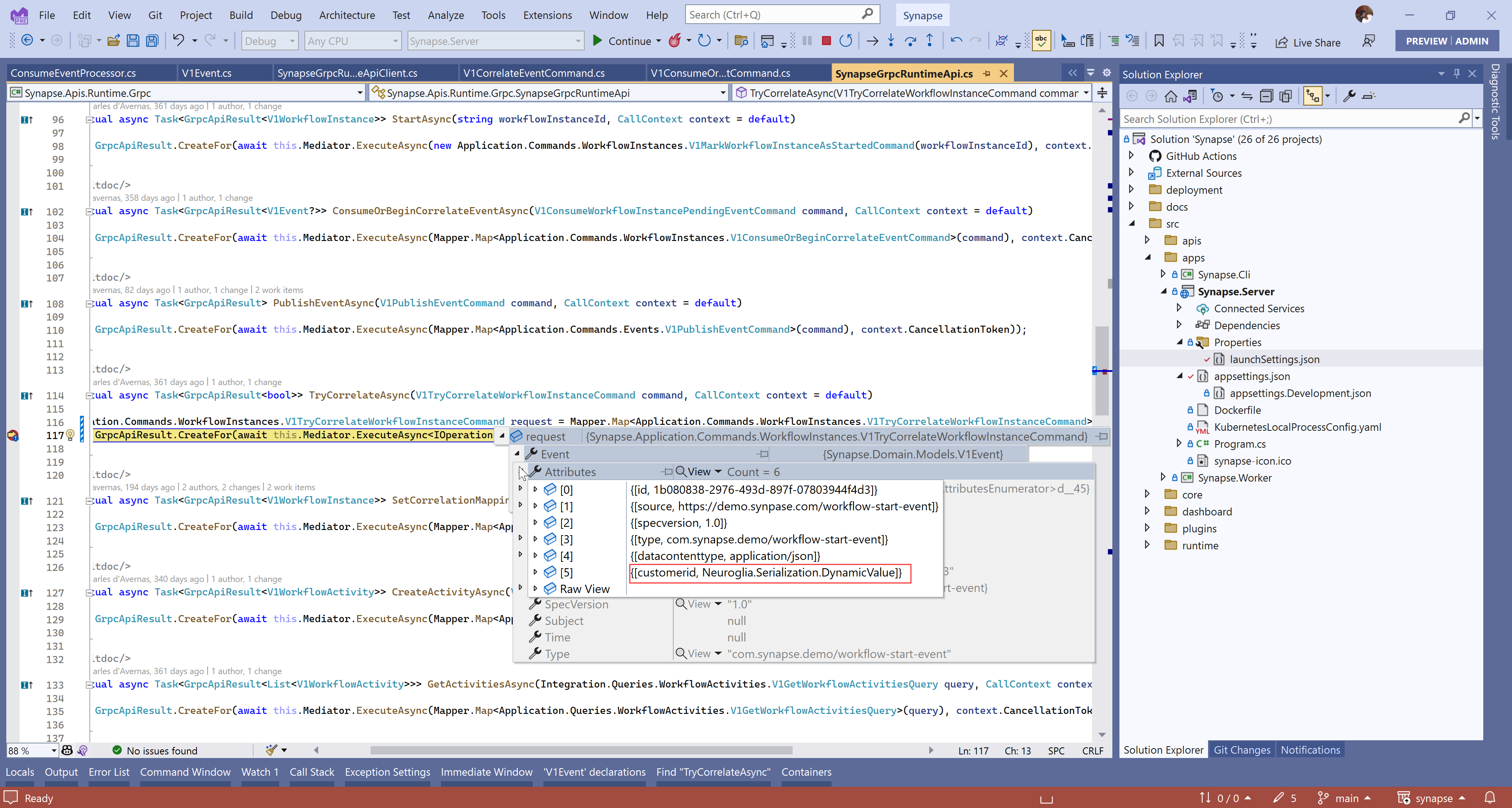Image resolution: width=1512 pixels, height=808 pixels.
Task: Click the Step Over icon
Action: tap(910, 41)
